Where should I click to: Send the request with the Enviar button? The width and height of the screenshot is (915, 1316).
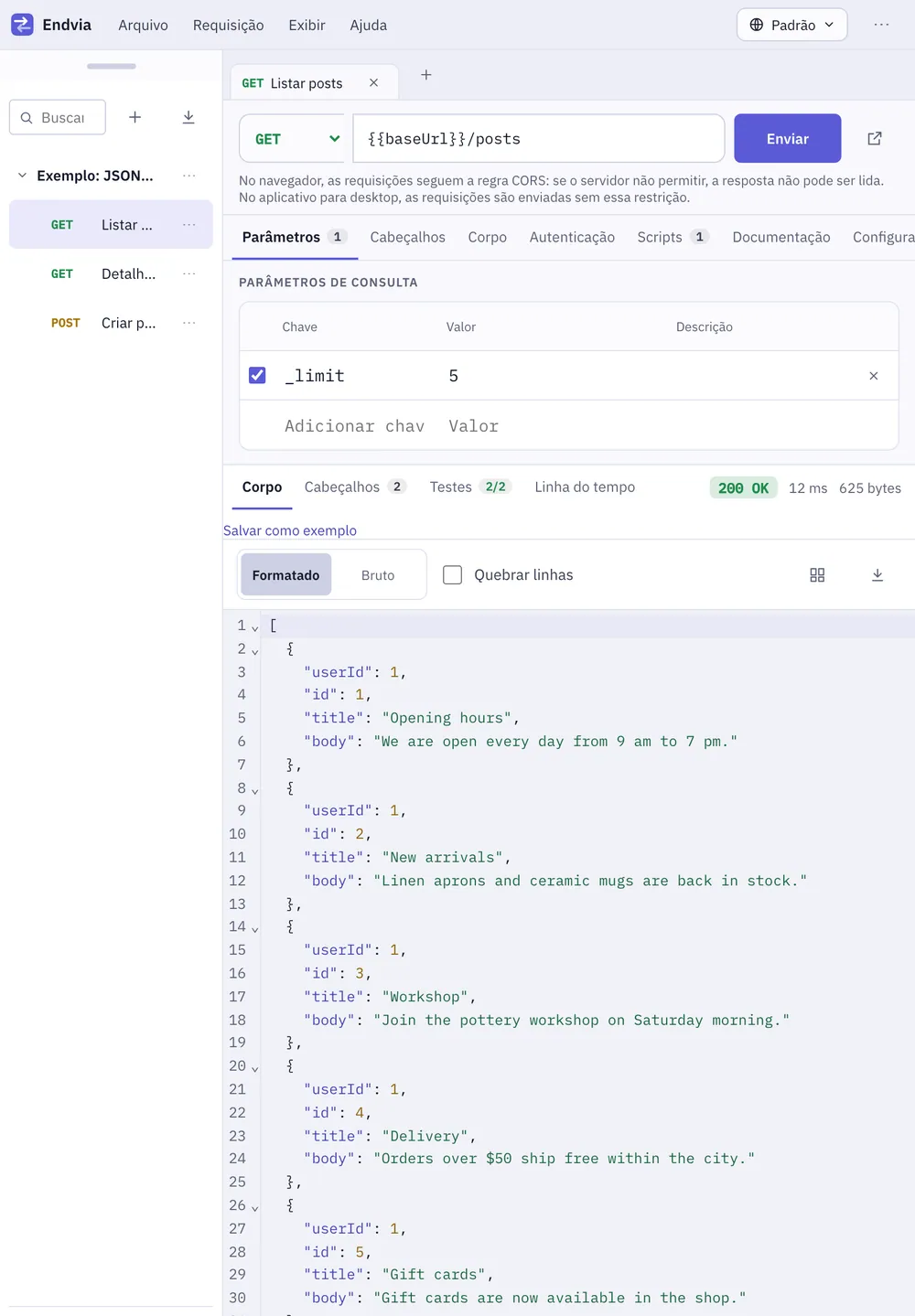point(788,139)
